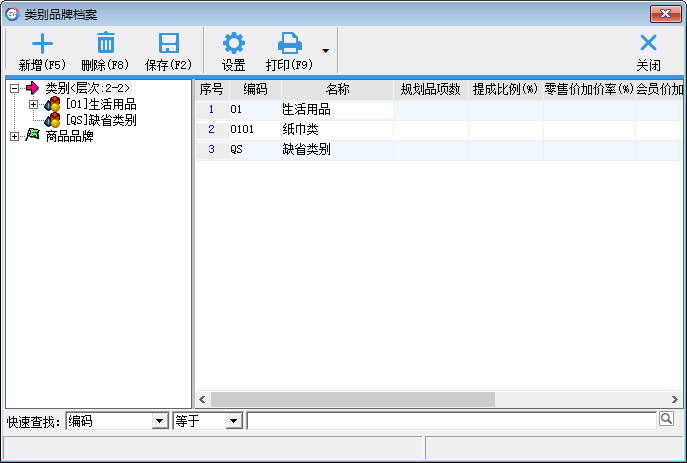Click the 删除(F8) trash icon
687x463 pixels.
pos(106,42)
